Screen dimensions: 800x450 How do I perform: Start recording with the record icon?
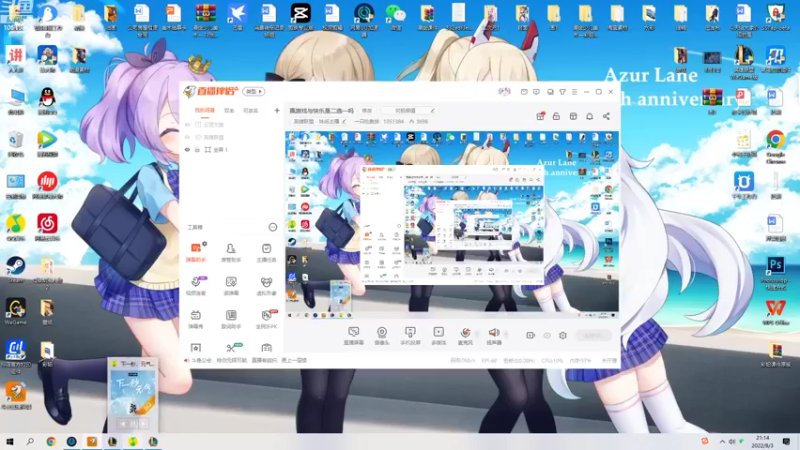click(x=531, y=335)
